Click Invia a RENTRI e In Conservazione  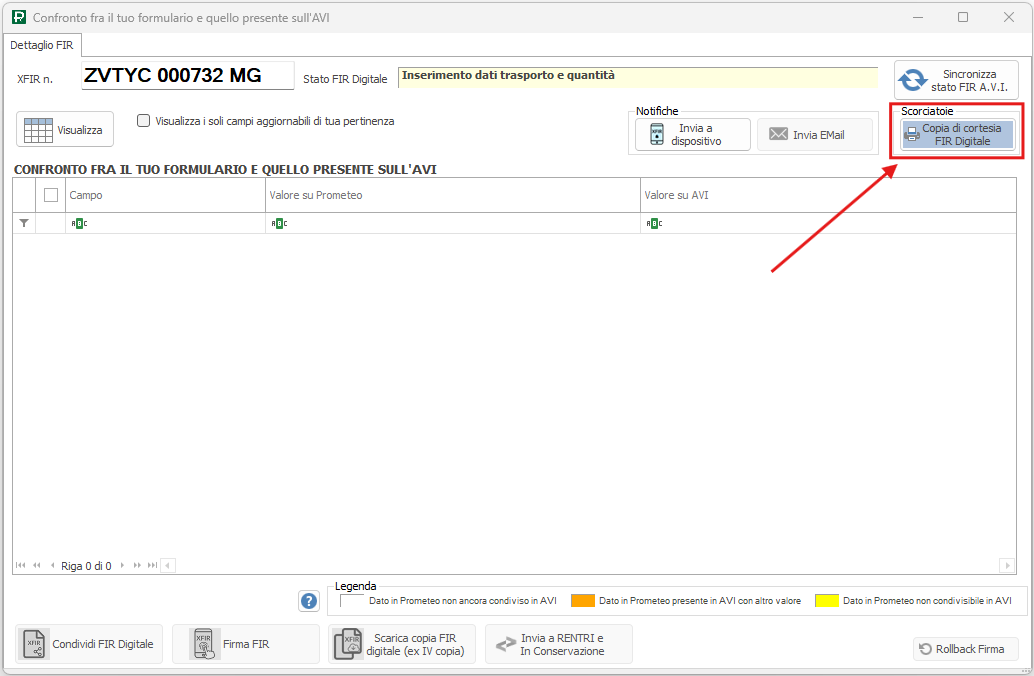coord(558,644)
